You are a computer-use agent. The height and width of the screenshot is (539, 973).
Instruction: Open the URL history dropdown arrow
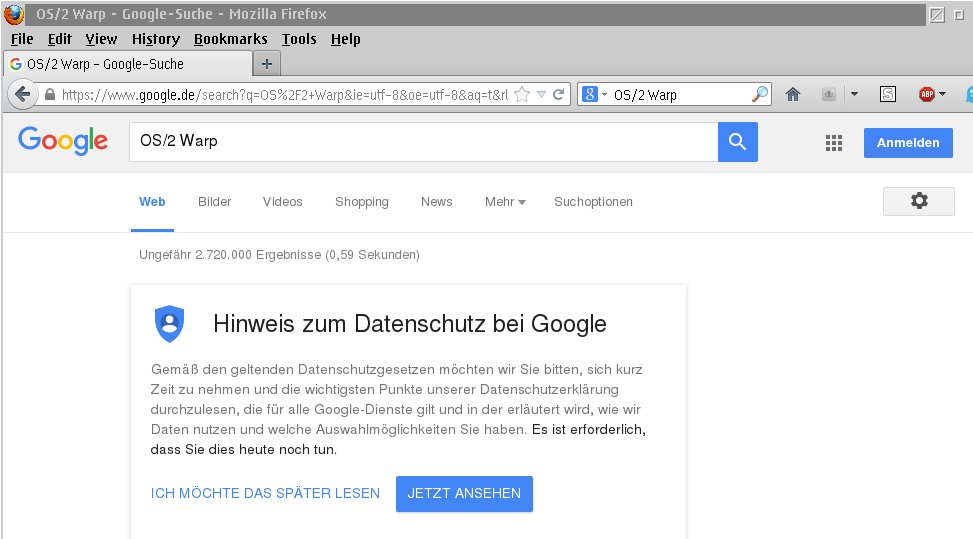pos(541,95)
